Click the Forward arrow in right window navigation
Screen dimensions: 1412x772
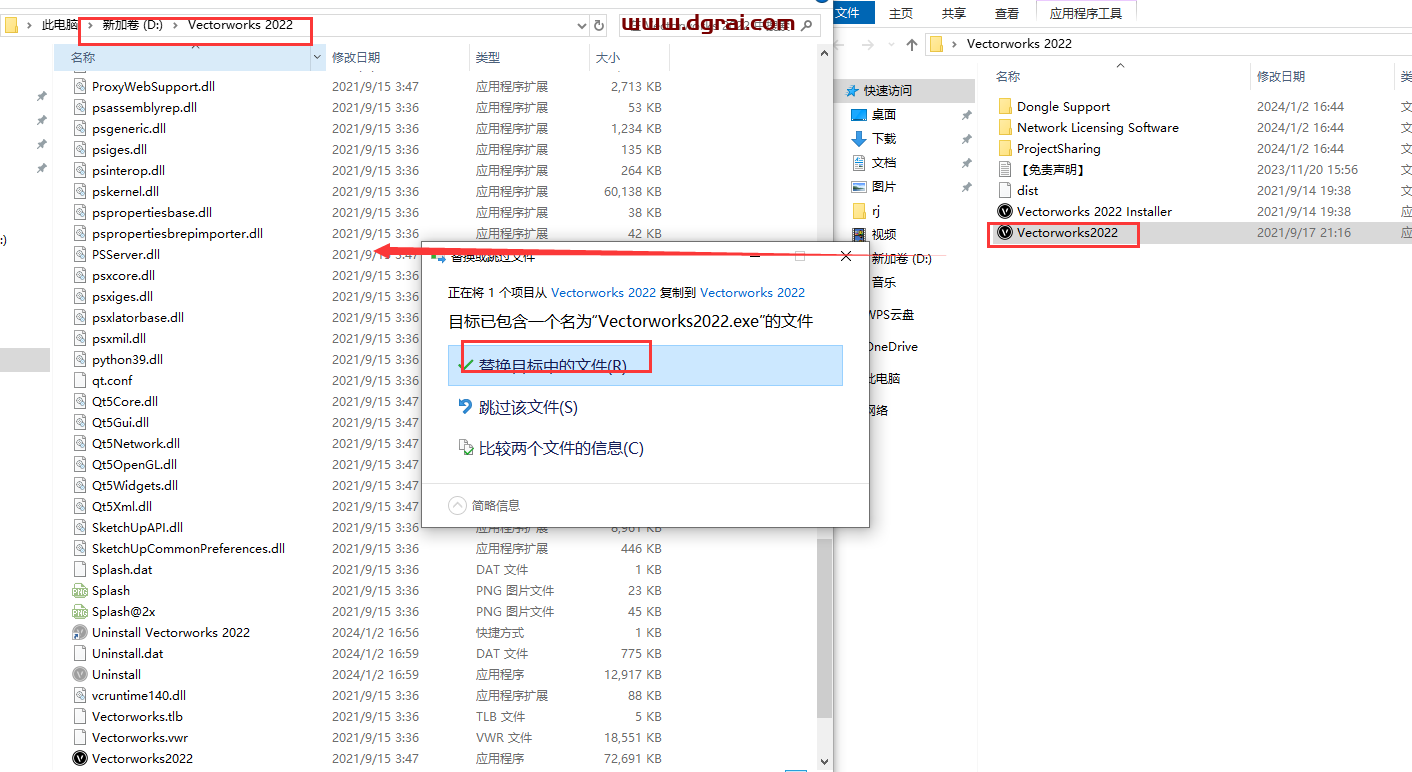(x=867, y=44)
